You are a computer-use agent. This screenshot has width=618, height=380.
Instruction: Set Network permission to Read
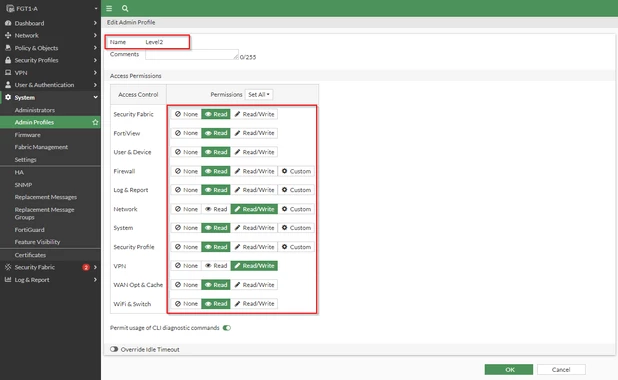point(216,209)
